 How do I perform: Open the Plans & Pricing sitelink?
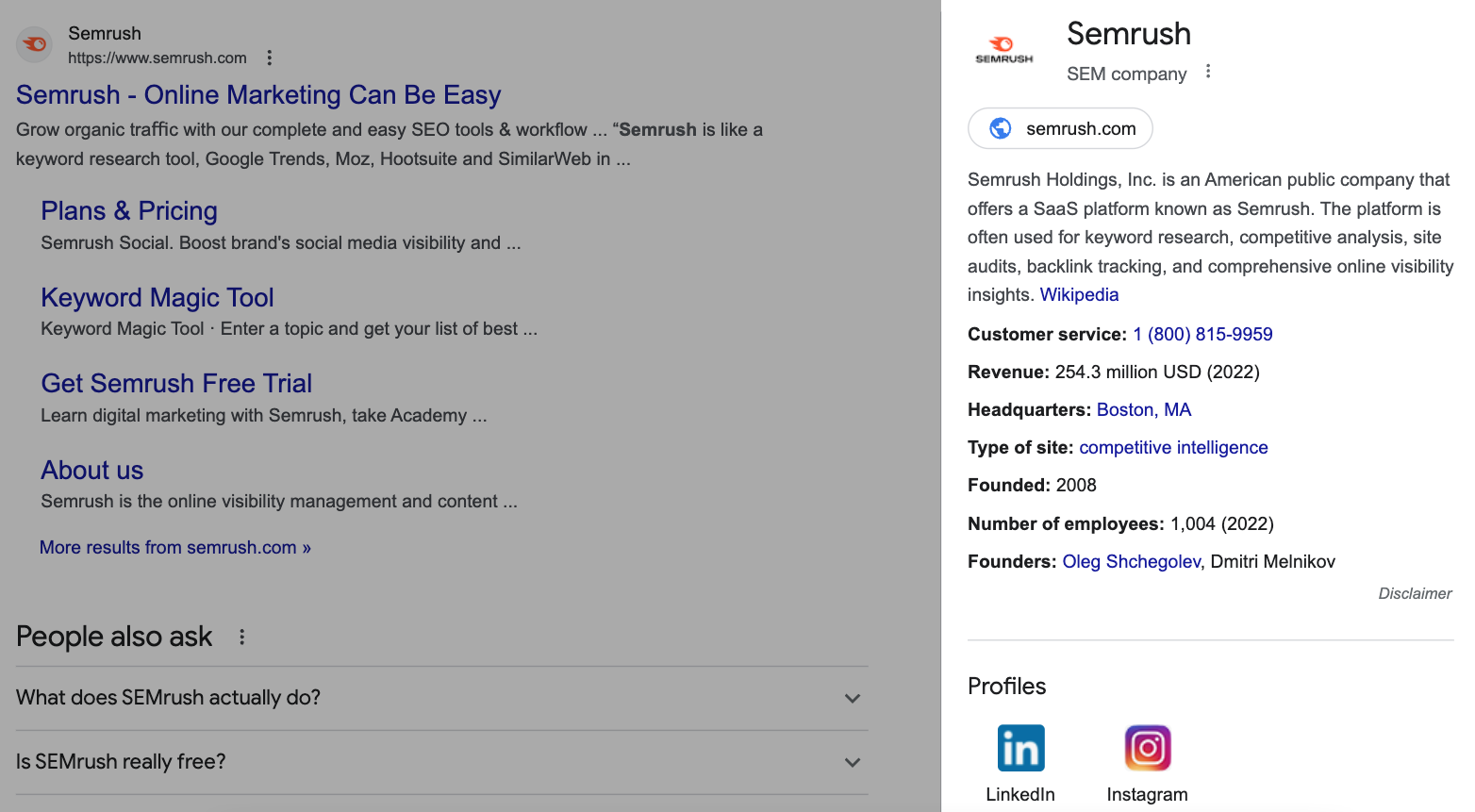click(x=129, y=211)
